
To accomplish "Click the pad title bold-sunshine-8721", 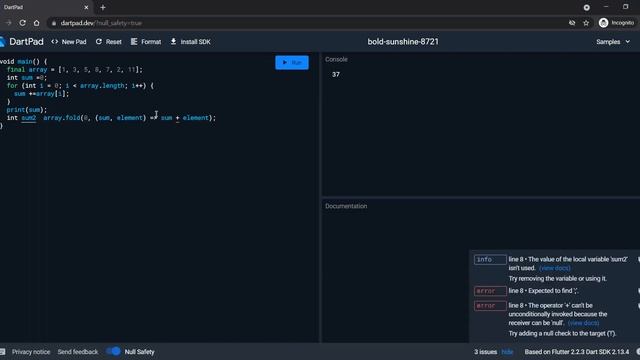I will click(403, 42).
